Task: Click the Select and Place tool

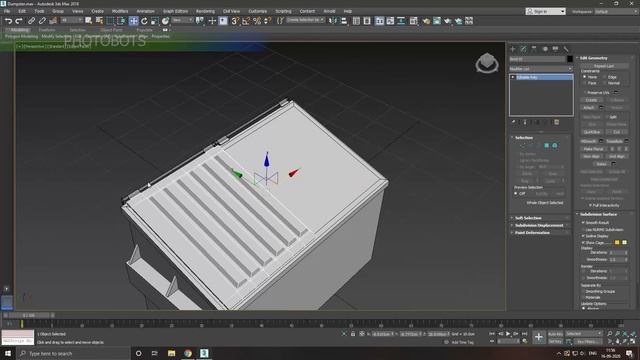Action: click(x=165, y=21)
